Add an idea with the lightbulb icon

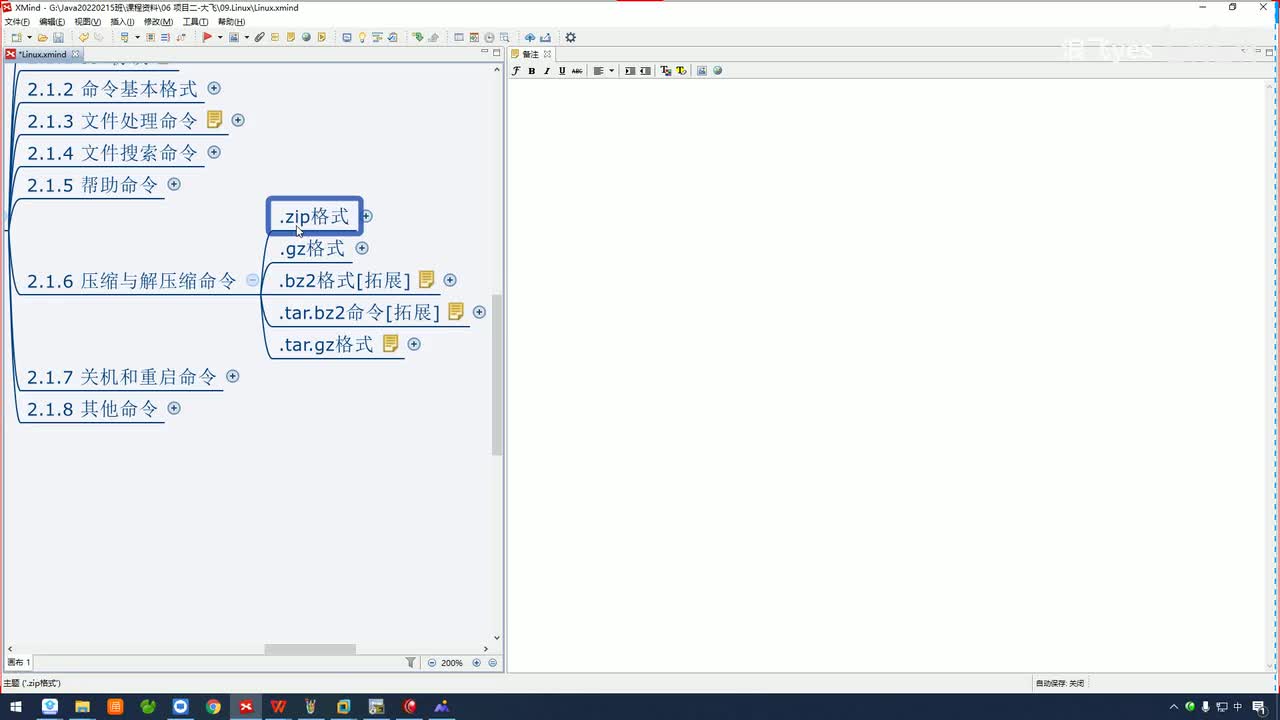pos(362,37)
